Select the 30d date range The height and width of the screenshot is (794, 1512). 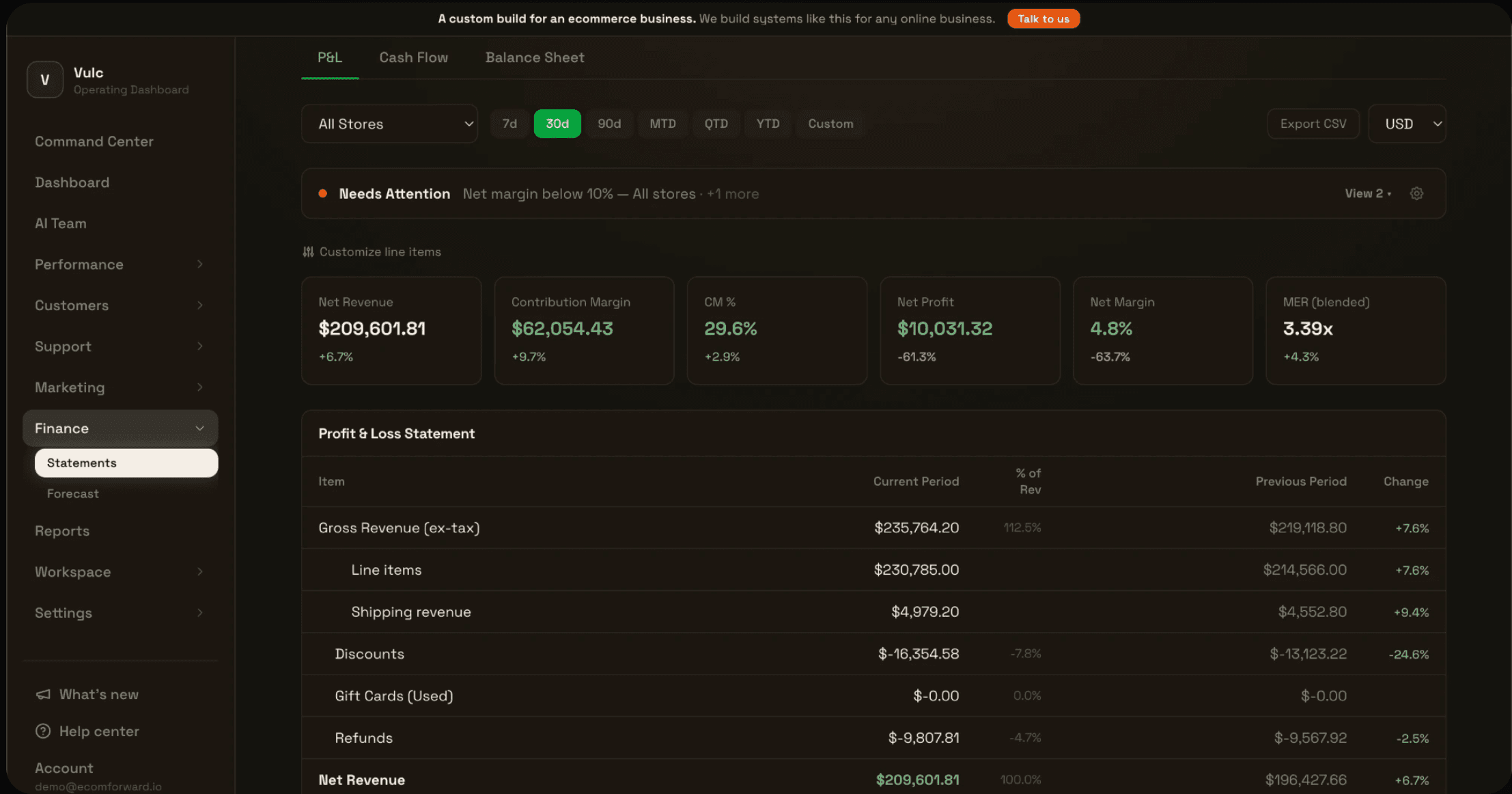pyautogui.click(x=557, y=124)
